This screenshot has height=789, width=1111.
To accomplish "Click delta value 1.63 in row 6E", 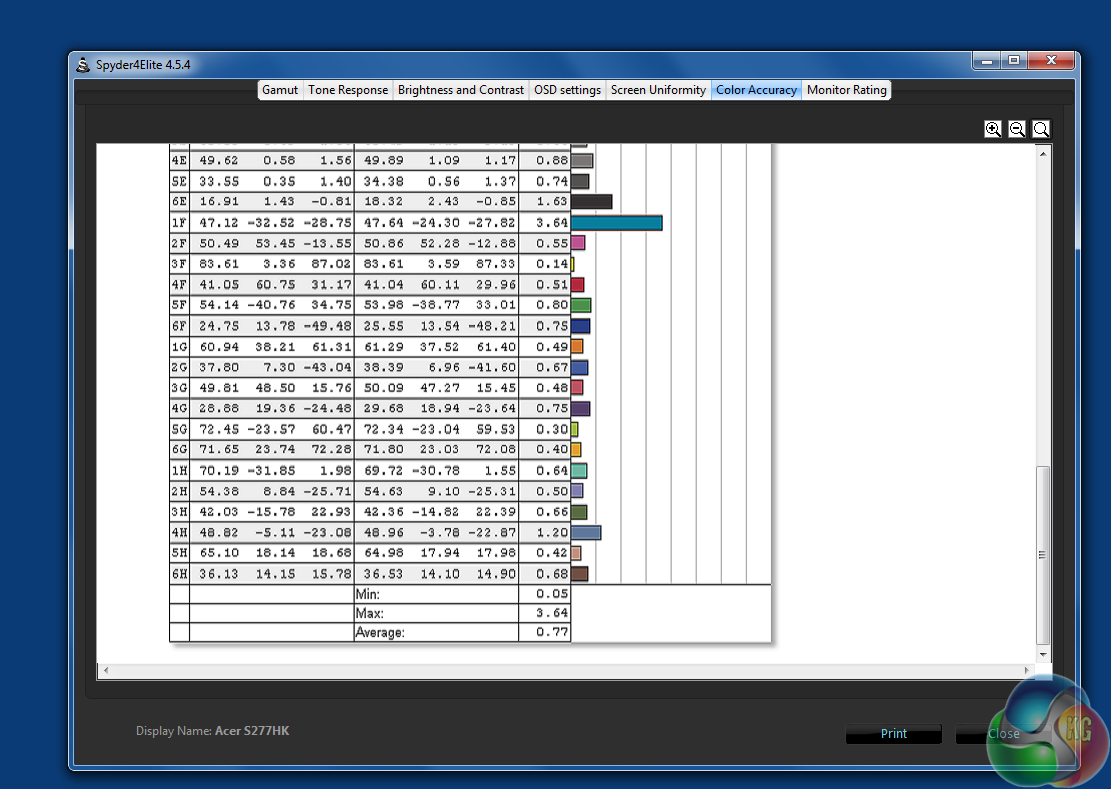I will click(x=552, y=202).
